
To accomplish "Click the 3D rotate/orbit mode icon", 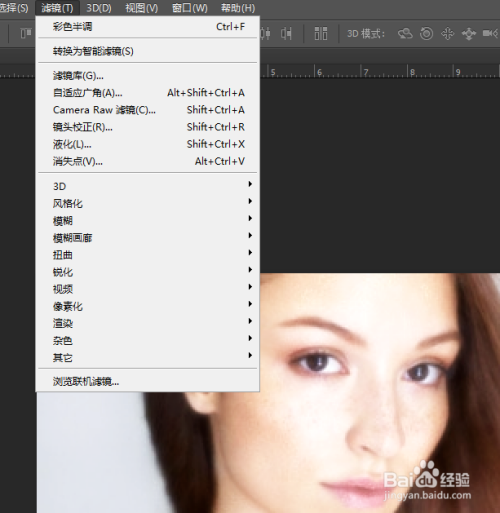I will coord(405,33).
